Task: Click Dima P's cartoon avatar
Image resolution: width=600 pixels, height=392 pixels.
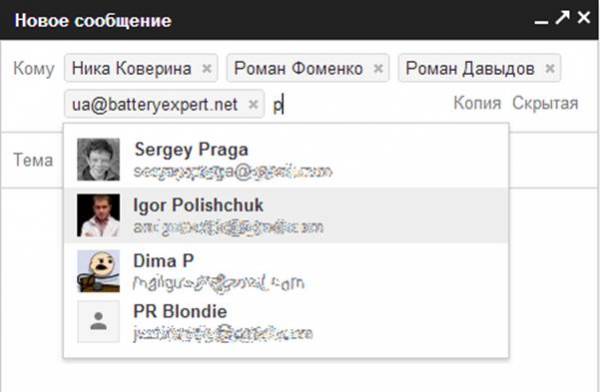Action: [98, 271]
